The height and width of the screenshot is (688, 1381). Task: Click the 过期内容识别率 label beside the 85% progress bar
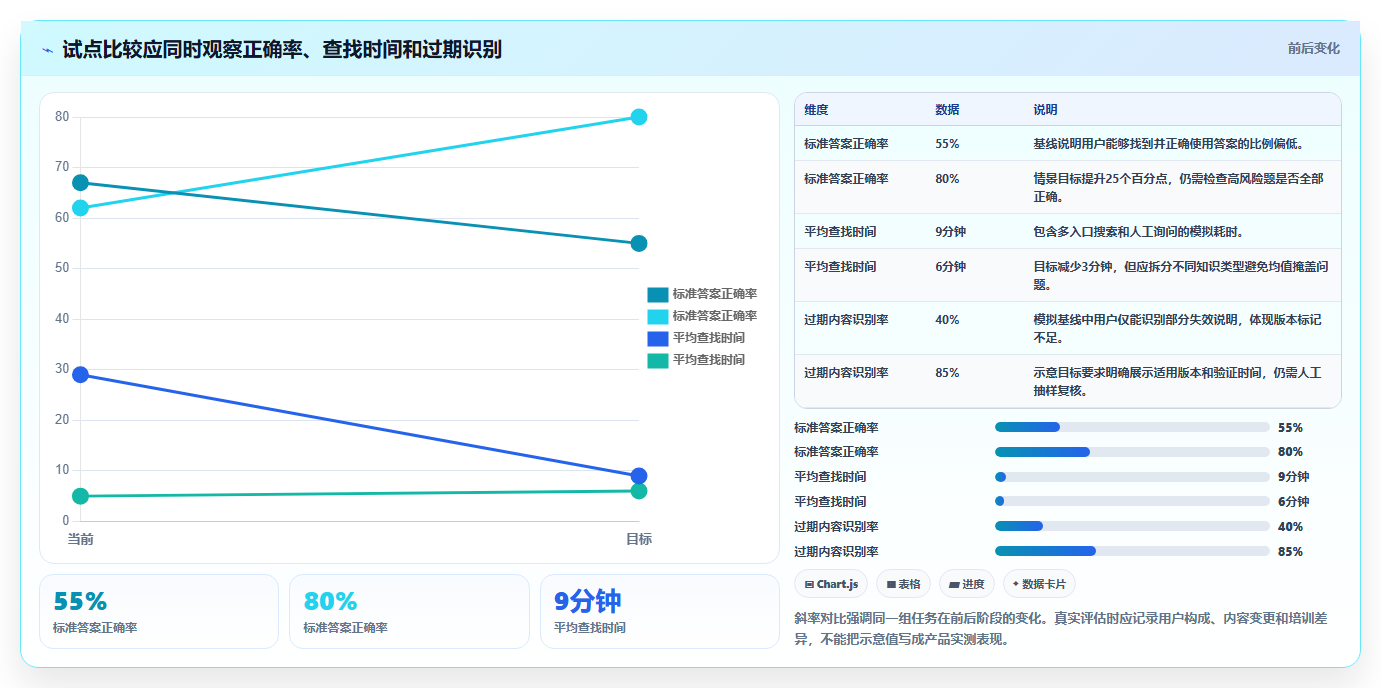pyautogui.click(x=836, y=552)
